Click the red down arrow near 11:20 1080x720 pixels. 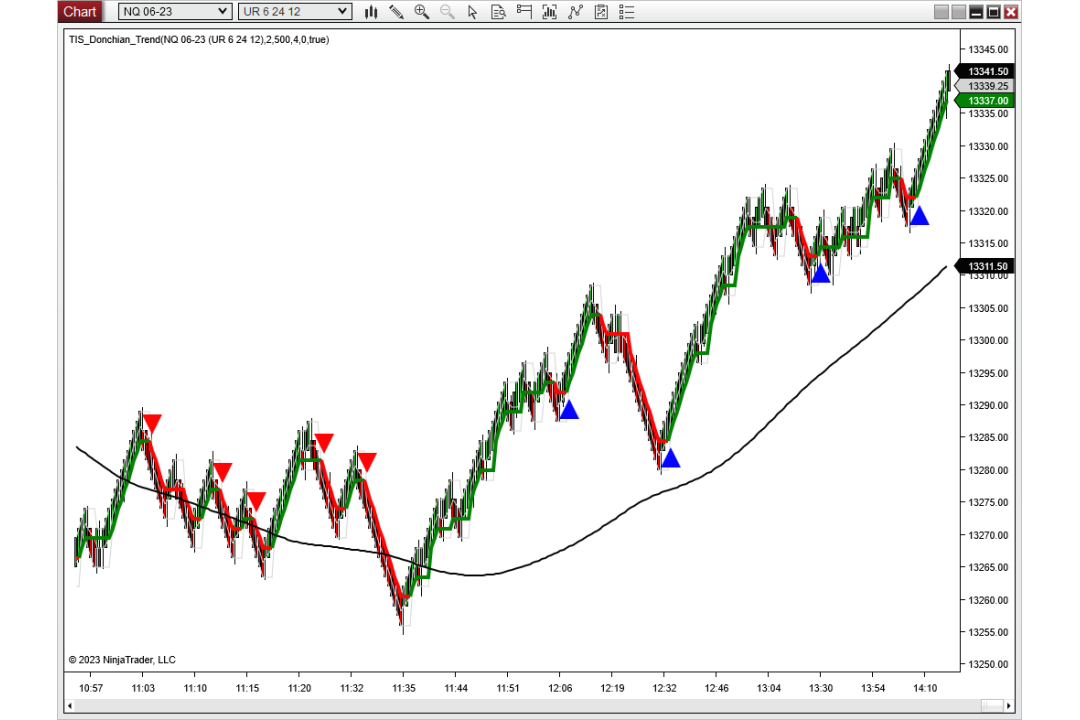pyautogui.click(x=324, y=443)
